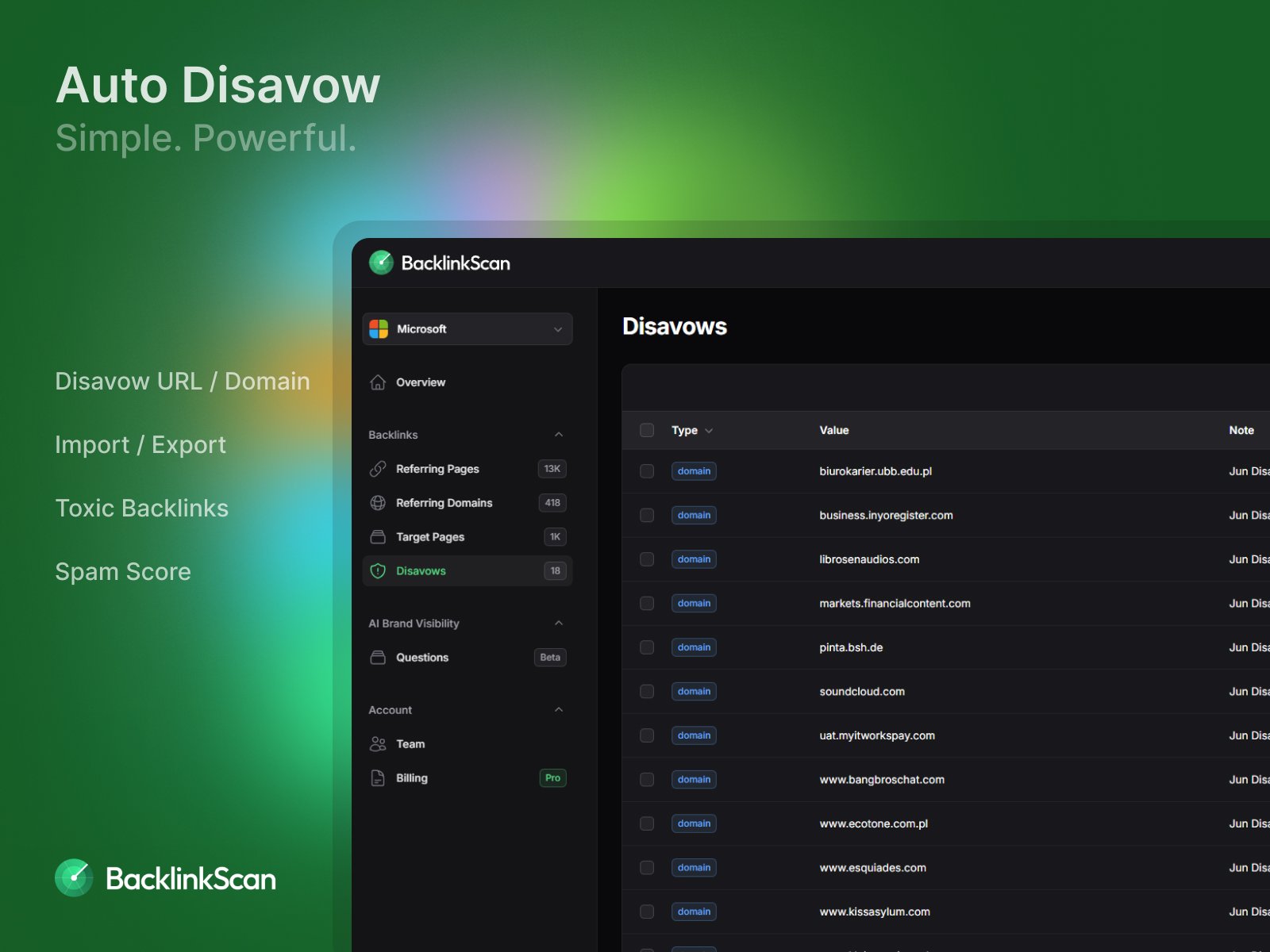Image resolution: width=1270 pixels, height=952 pixels.
Task: Open the Questions section
Action: 468,658
